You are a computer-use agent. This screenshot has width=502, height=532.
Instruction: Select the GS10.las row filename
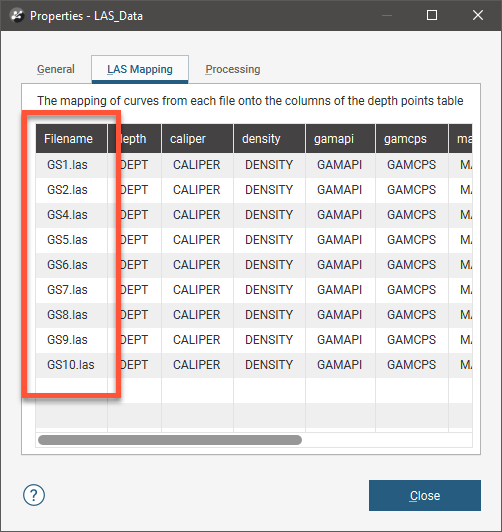71,365
